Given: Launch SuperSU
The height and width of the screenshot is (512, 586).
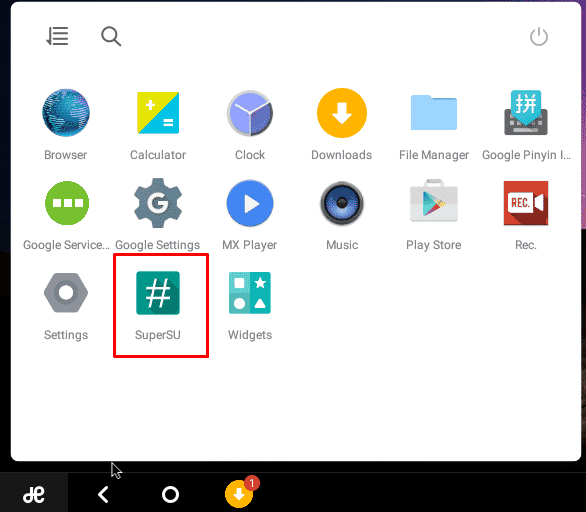Looking at the screenshot, I should 158,293.
